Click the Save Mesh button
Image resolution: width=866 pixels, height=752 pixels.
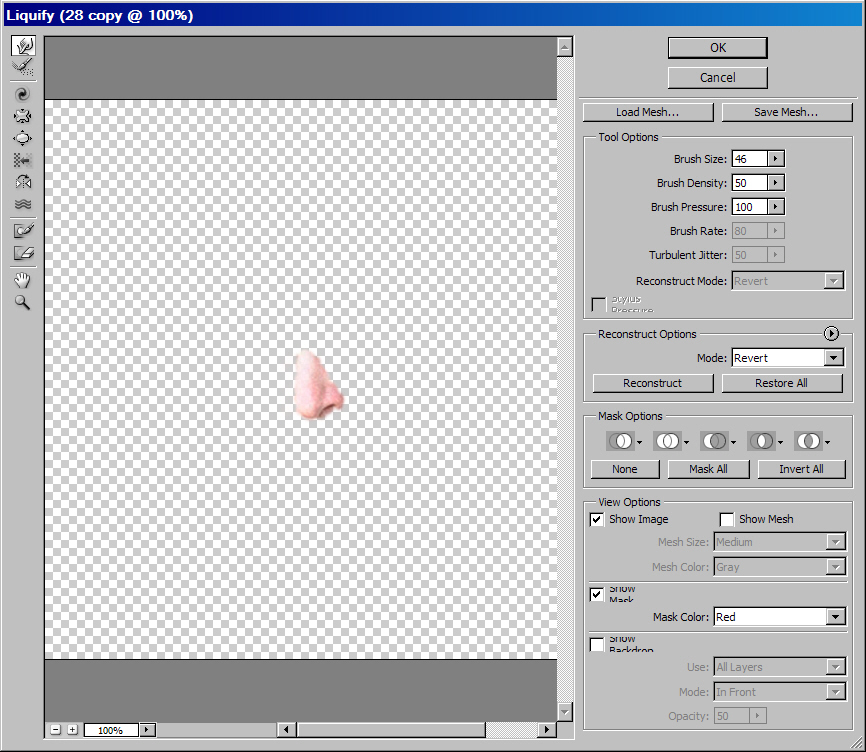coord(786,112)
